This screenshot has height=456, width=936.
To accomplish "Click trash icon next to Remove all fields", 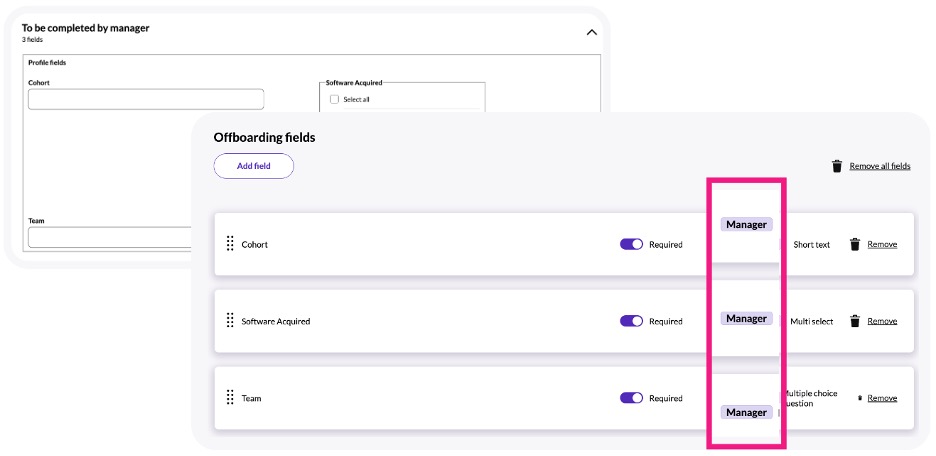I will click(837, 166).
